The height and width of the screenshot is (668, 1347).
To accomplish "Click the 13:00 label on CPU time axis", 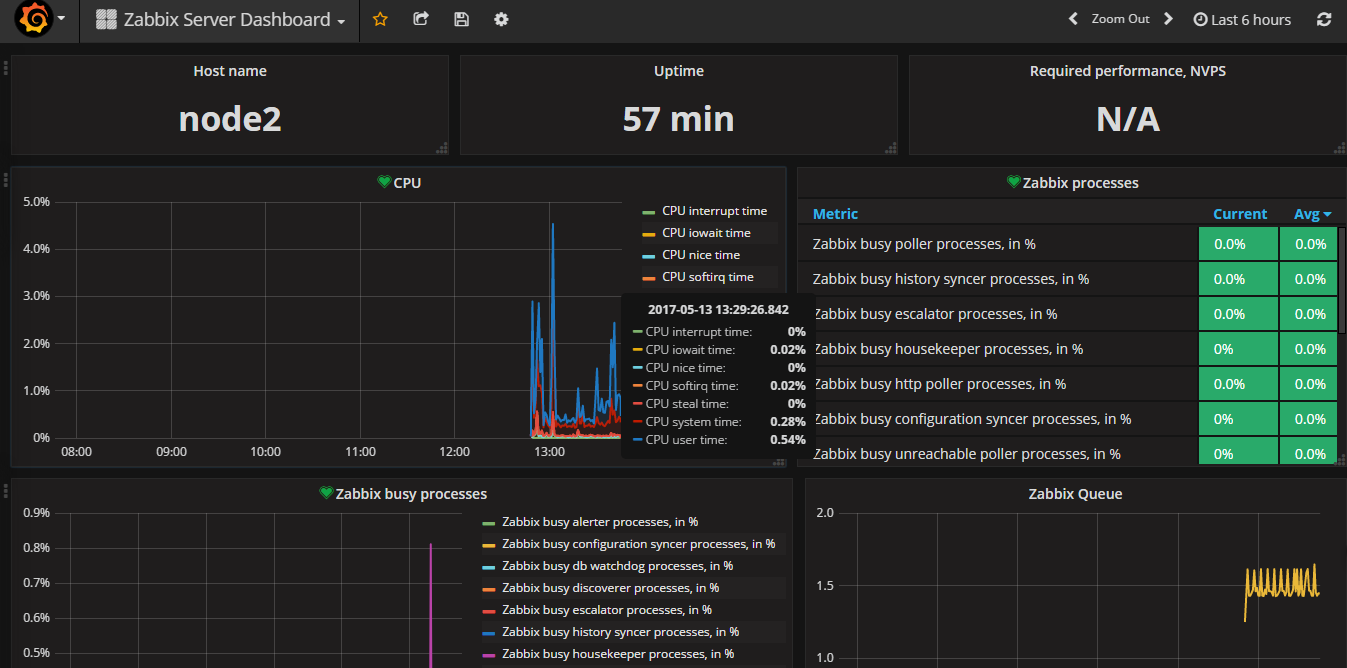I will coord(550,452).
